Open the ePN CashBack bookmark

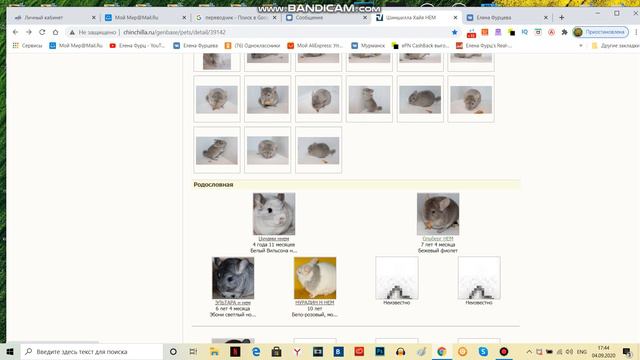(420, 46)
